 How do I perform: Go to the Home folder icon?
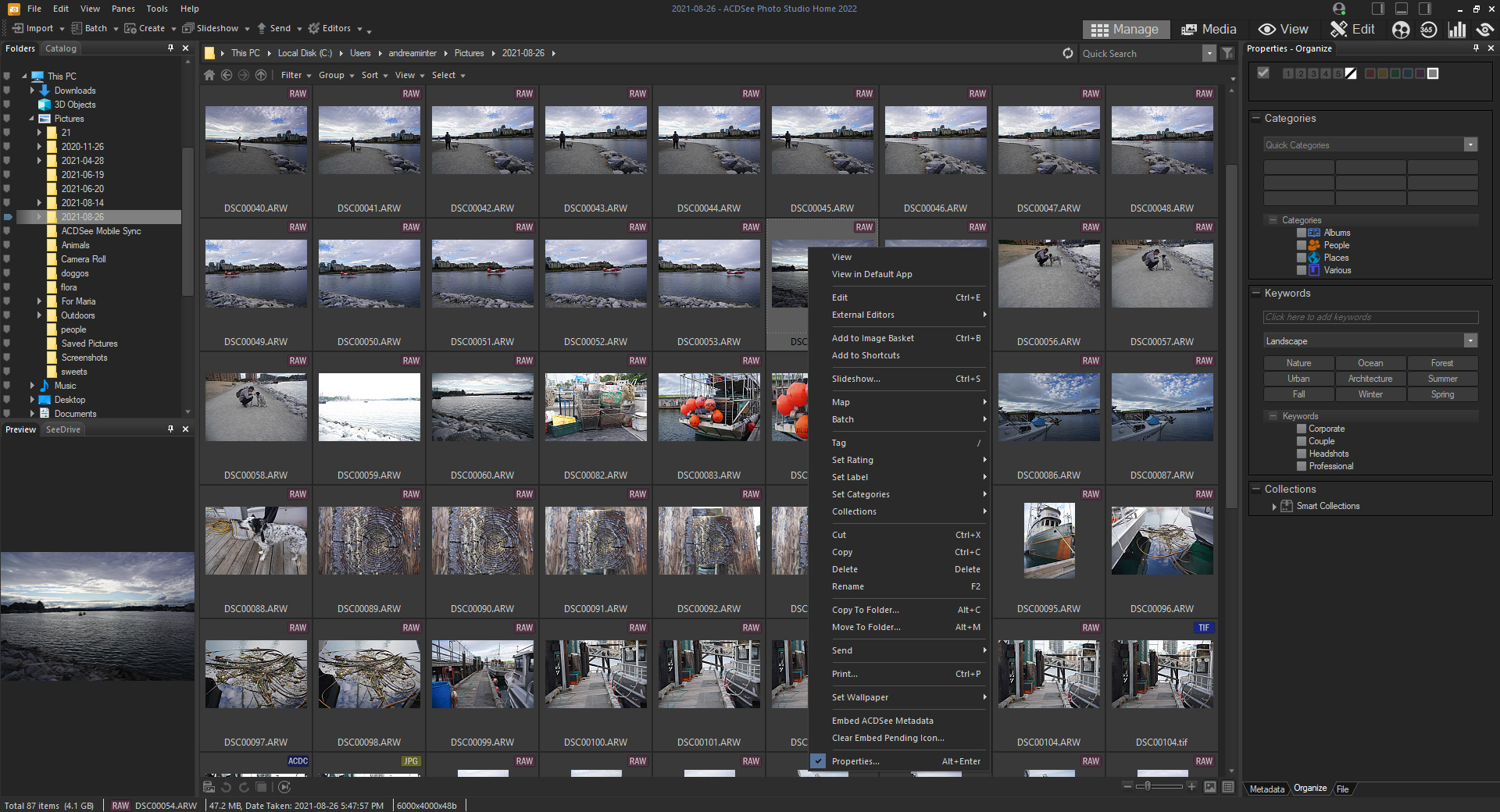click(x=209, y=76)
